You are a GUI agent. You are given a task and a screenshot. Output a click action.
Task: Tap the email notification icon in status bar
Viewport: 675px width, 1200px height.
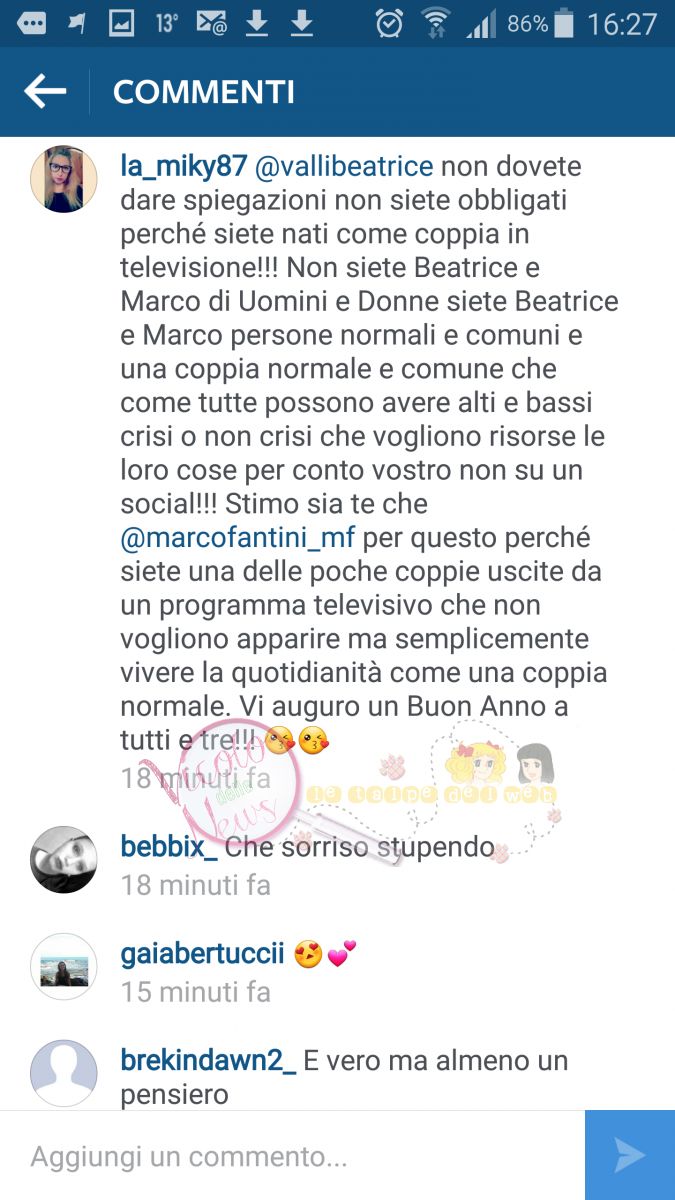pos(211,23)
